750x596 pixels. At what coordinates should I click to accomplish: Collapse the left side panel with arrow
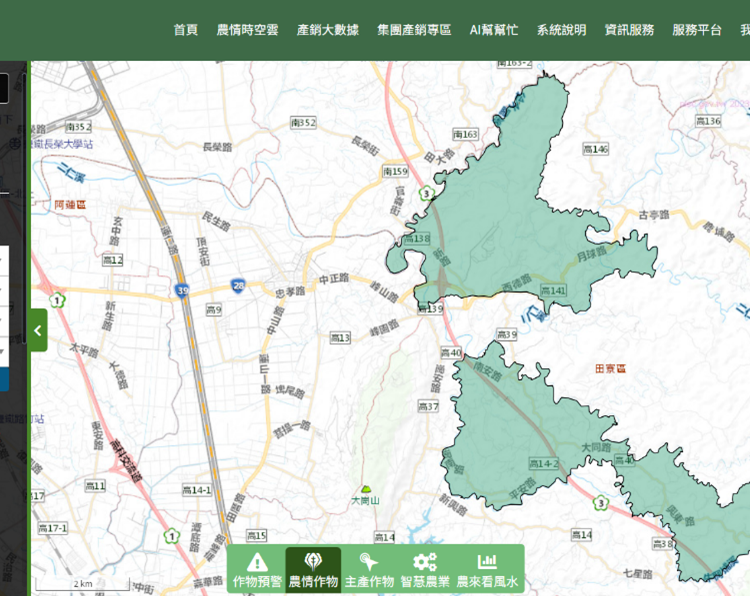(x=38, y=330)
